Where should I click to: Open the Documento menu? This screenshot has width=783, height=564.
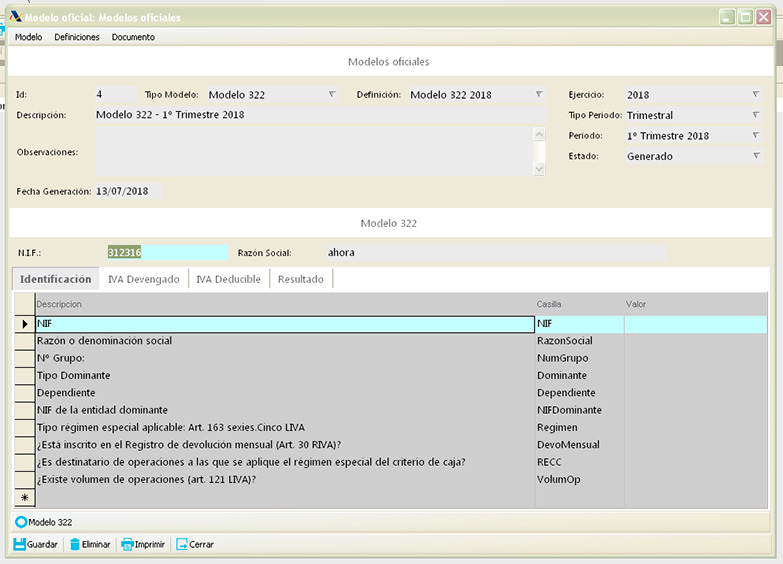click(x=133, y=37)
